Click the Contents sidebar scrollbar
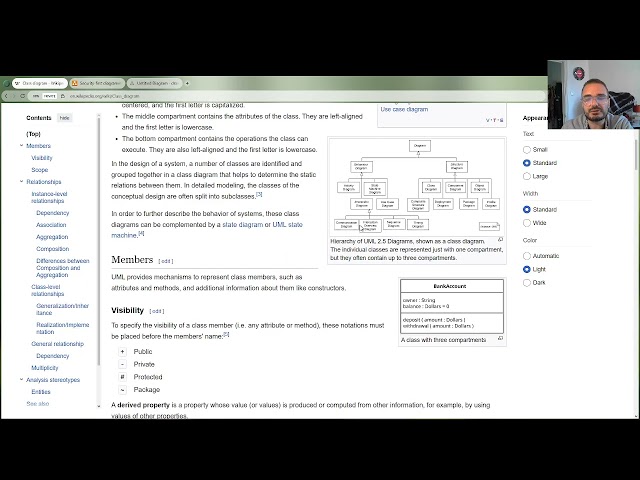Screen dimensions: 640x480 (x=98, y=241)
